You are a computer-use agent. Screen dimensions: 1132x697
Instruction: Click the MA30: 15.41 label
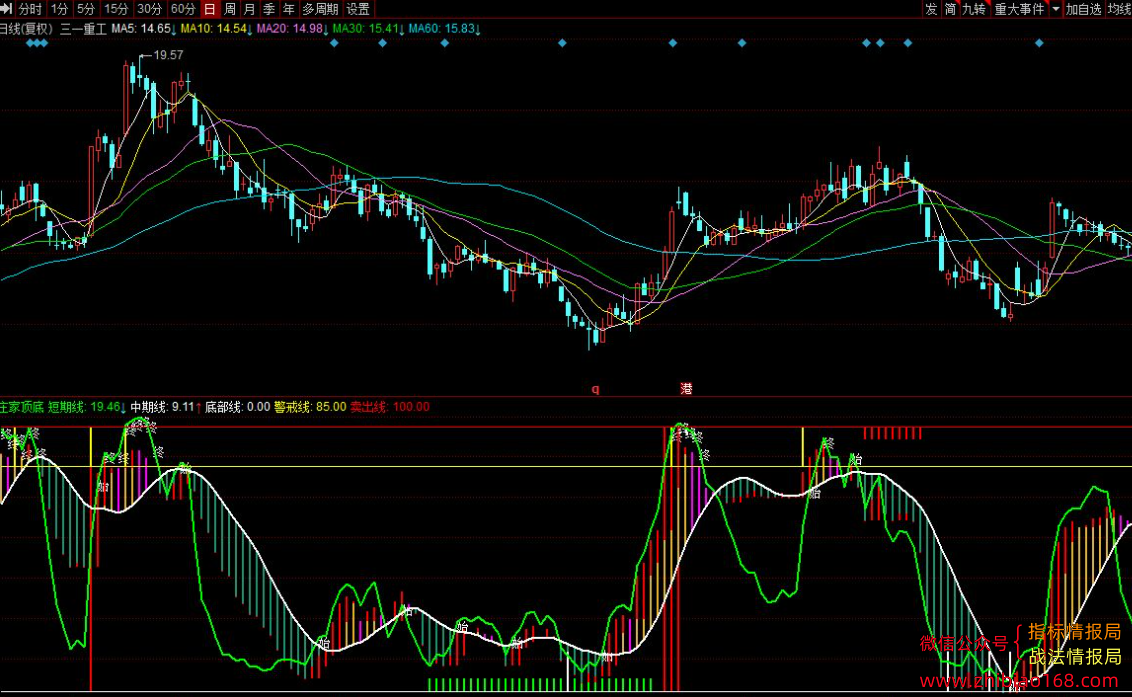(x=367, y=29)
